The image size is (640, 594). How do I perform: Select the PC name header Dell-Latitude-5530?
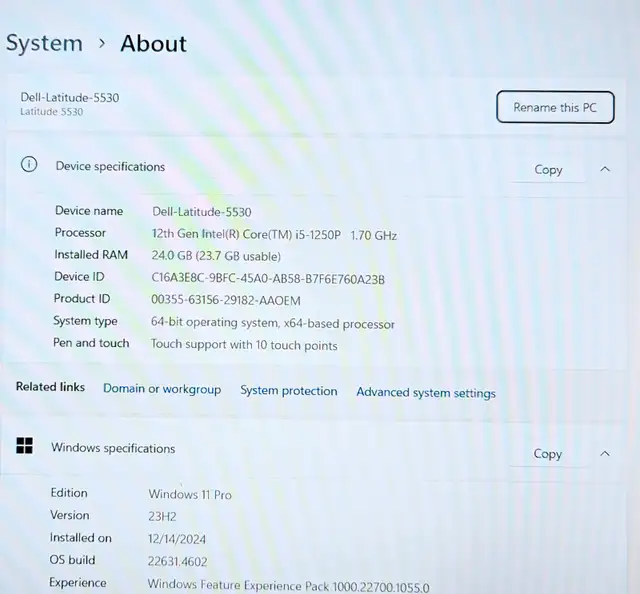70,98
